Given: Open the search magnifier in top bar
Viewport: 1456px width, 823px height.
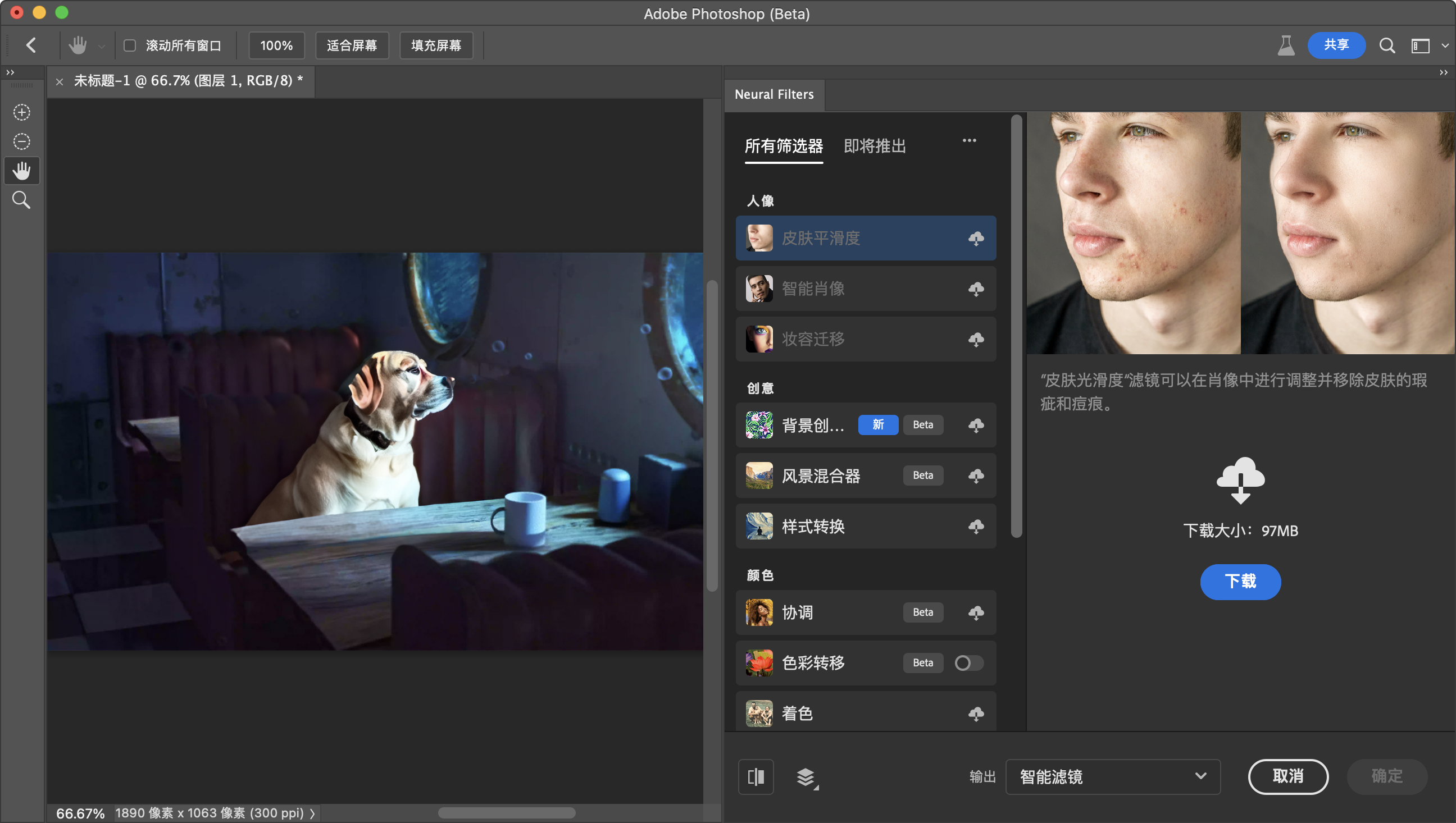Looking at the screenshot, I should pyautogui.click(x=1386, y=45).
